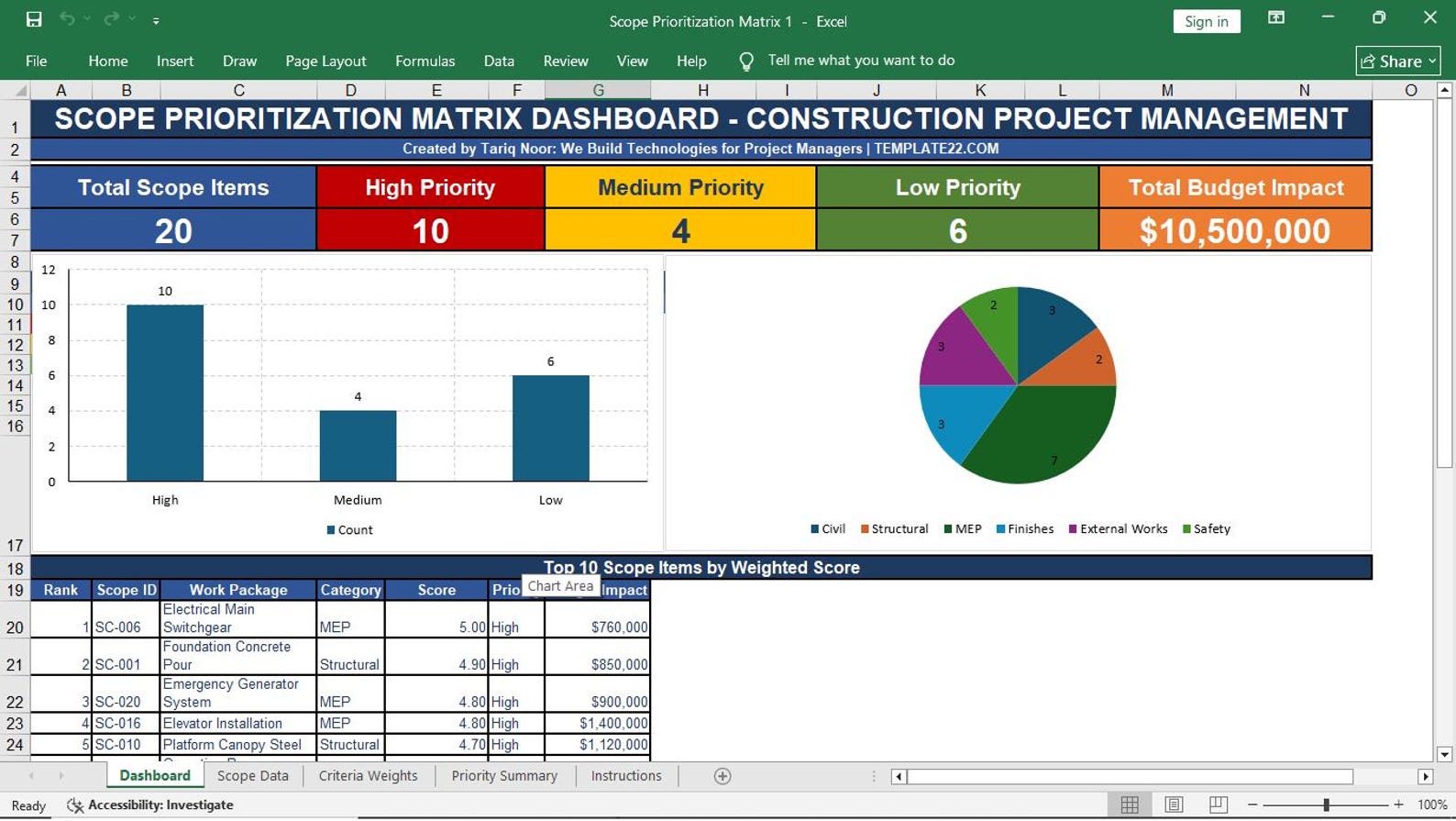The image size is (1456, 821).
Task: Open the Draw ribbon tab
Action: tap(239, 61)
